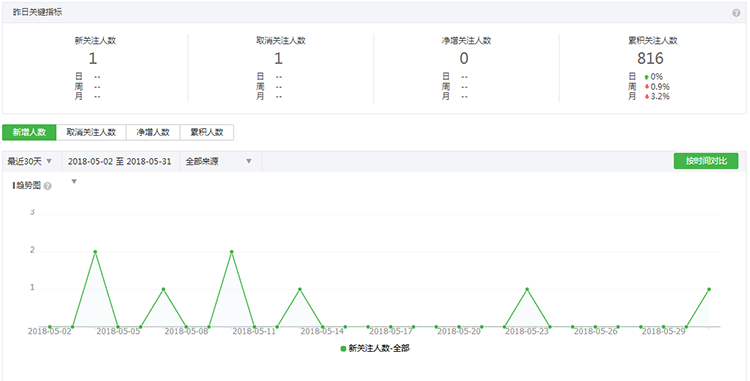Image resolution: width=750 pixels, height=381 pixels.
Task: Open the 2018-05-02 至 2018-05-31 date field
Action: click(120, 162)
